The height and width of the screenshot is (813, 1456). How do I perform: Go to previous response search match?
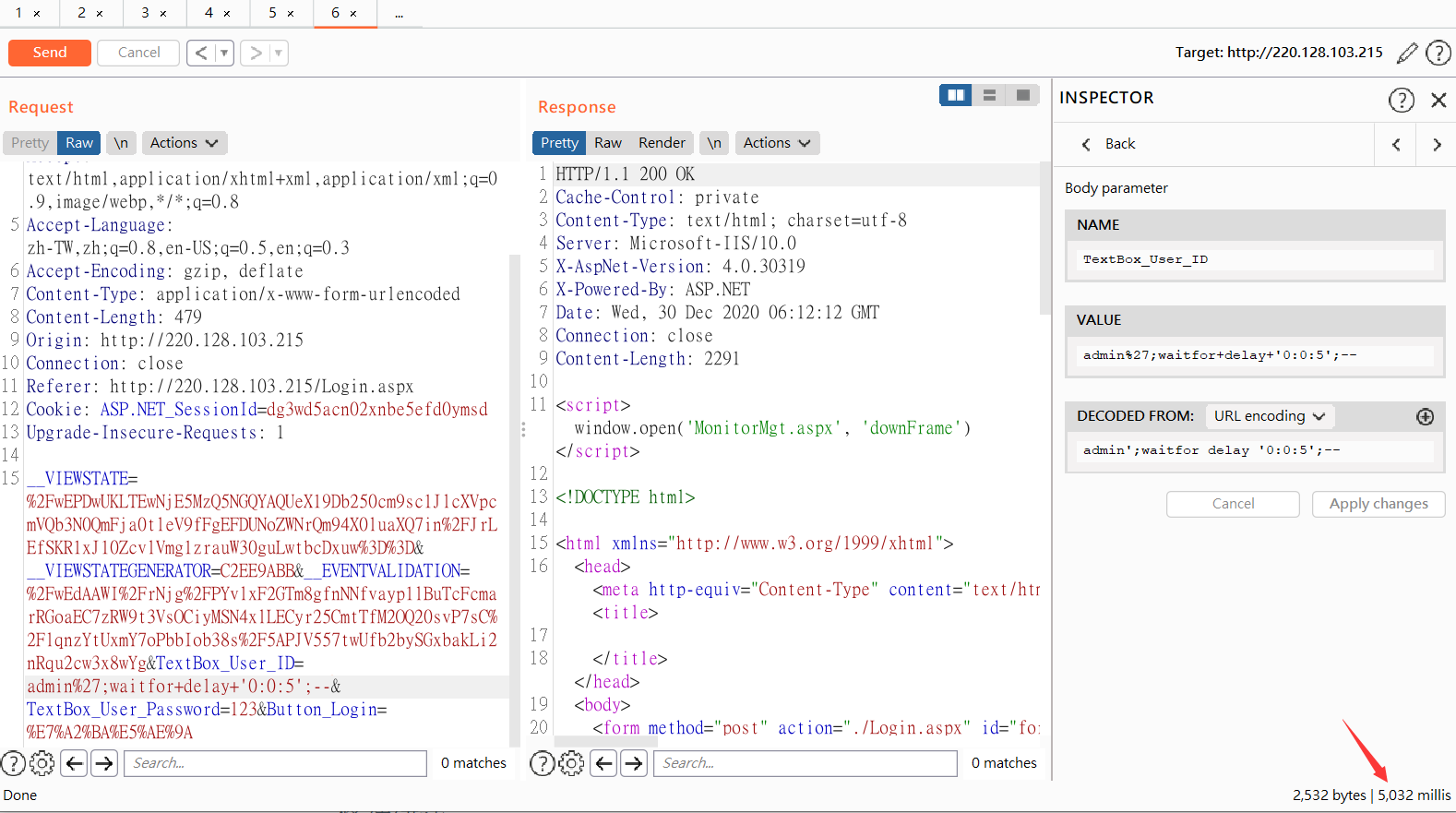click(603, 763)
